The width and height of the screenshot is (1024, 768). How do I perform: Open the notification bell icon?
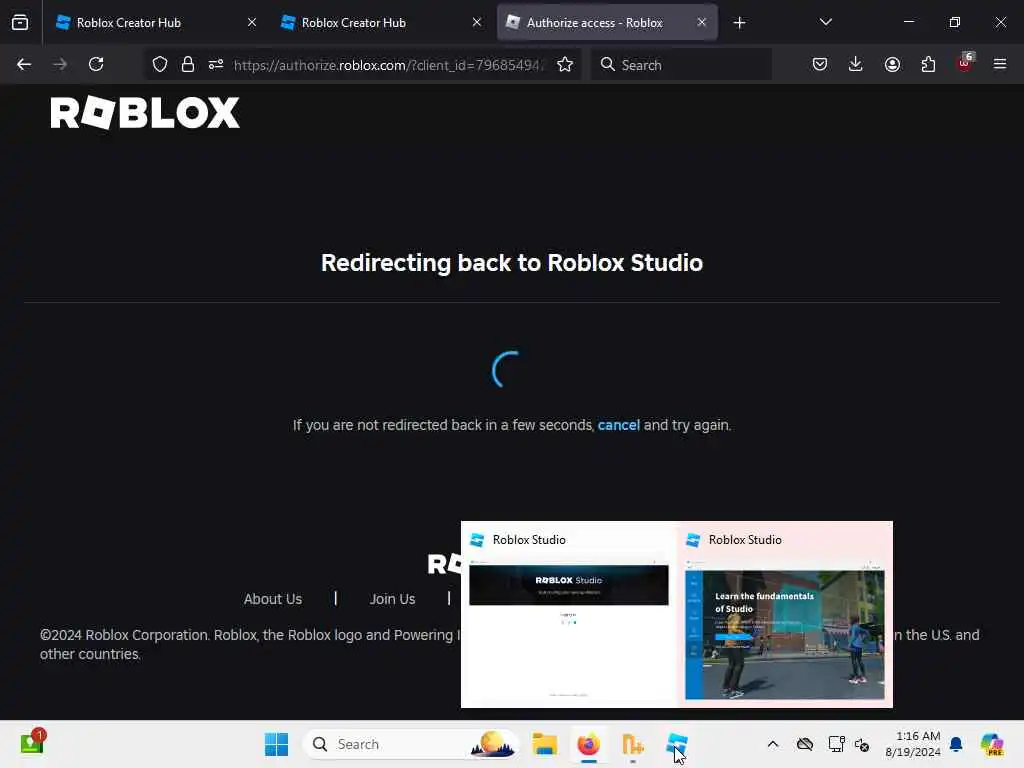956,744
